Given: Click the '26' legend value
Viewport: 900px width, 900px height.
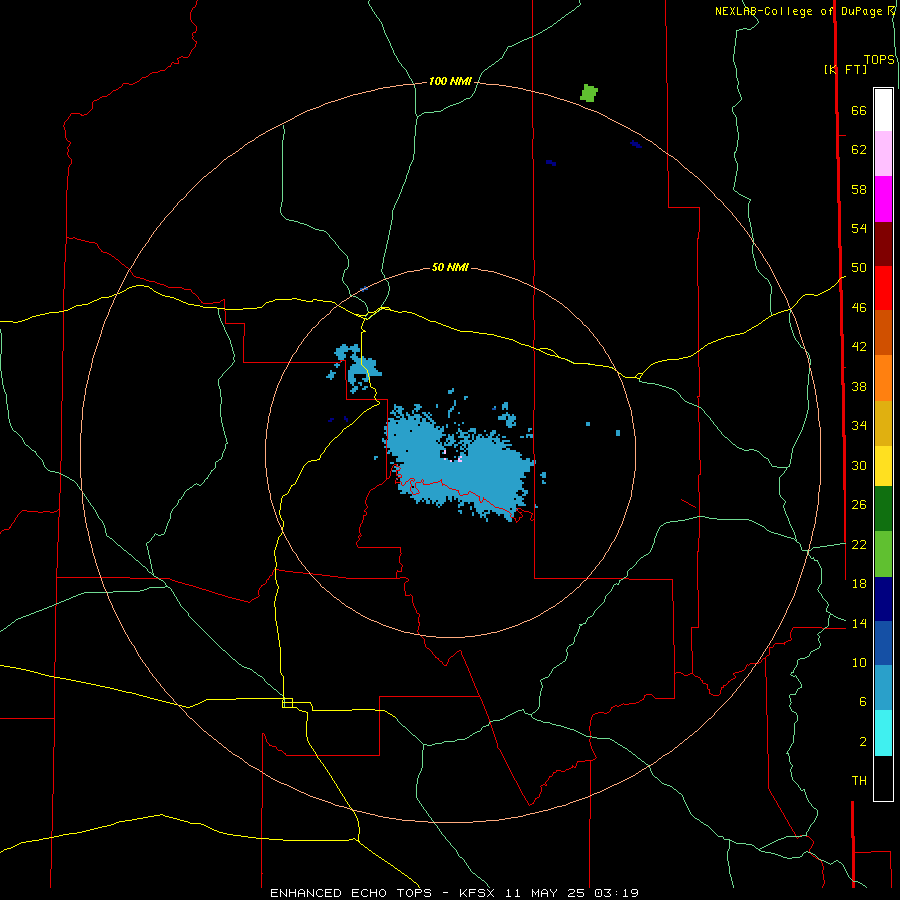Looking at the screenshot, I should (x=859, y=505).
